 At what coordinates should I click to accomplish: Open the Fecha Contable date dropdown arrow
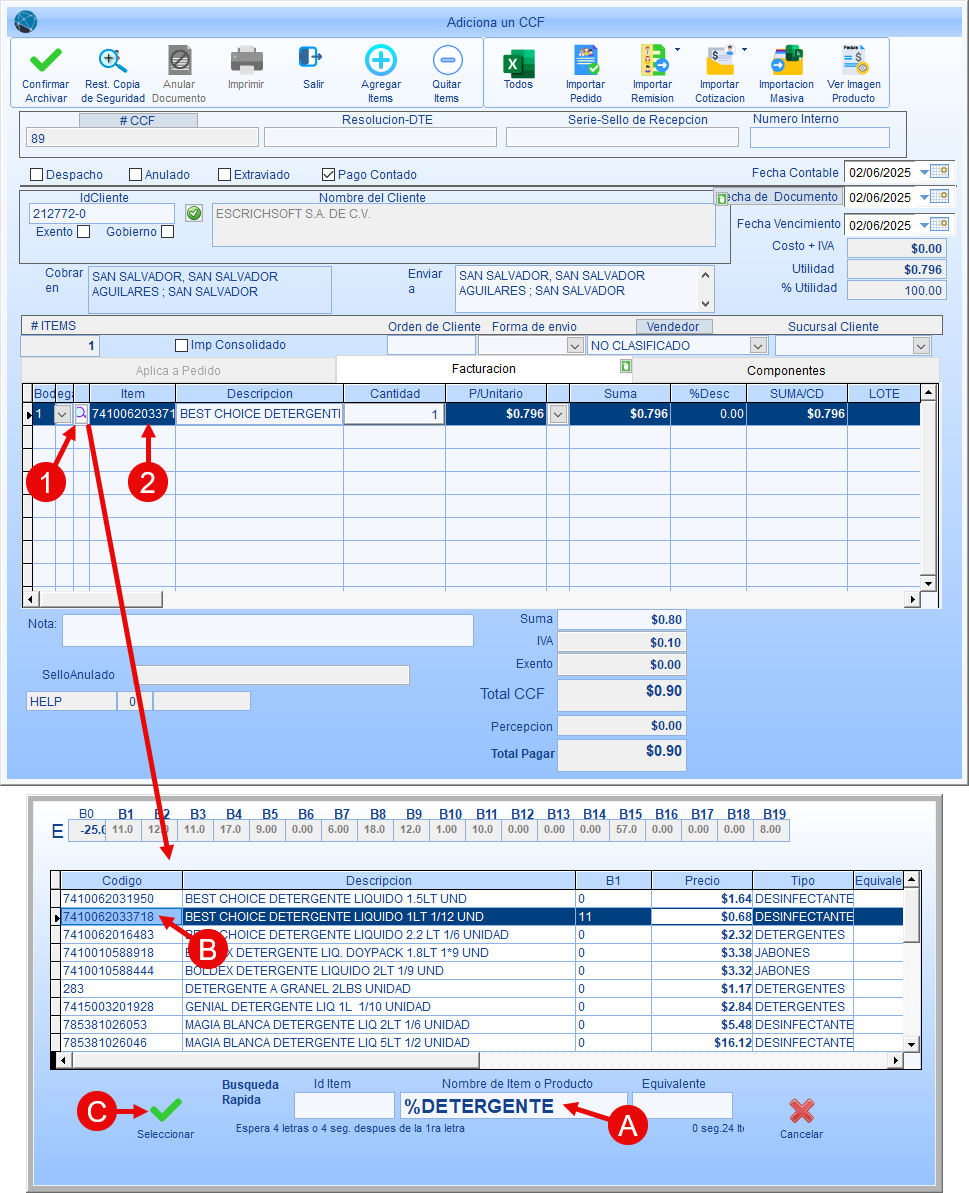(x=924, y=173)
